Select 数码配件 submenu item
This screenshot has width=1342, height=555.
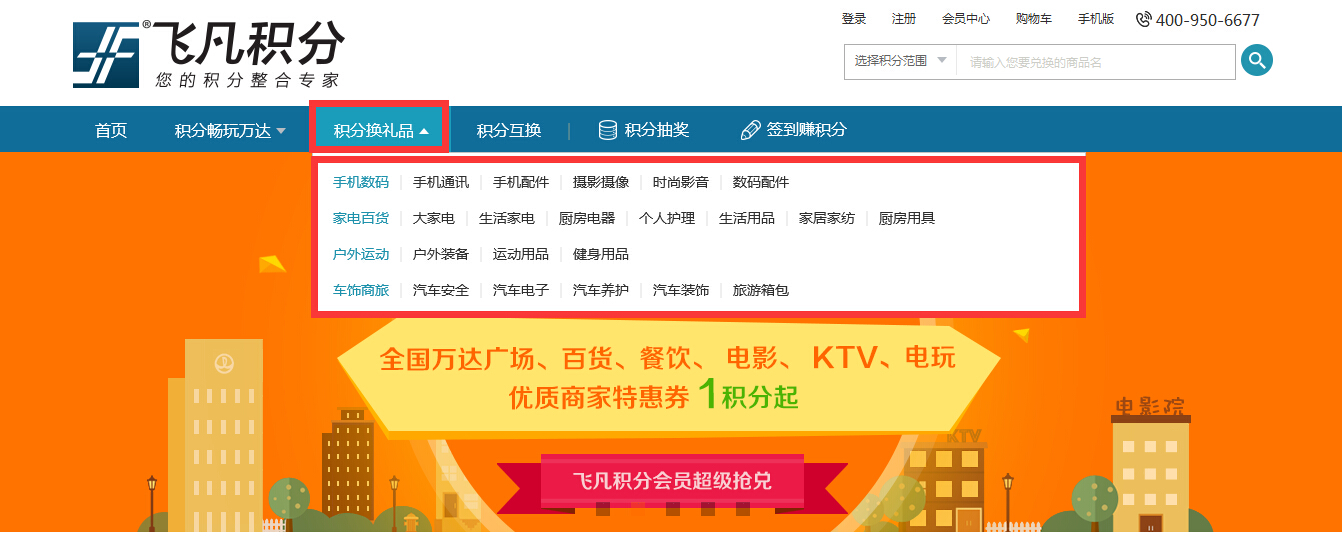point(761,182)
